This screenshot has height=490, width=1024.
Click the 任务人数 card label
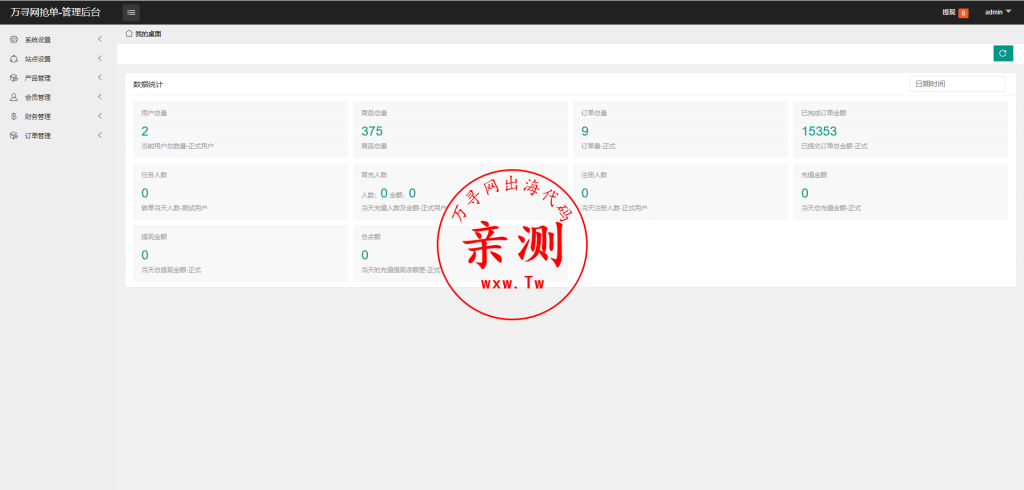pos(154,175)
